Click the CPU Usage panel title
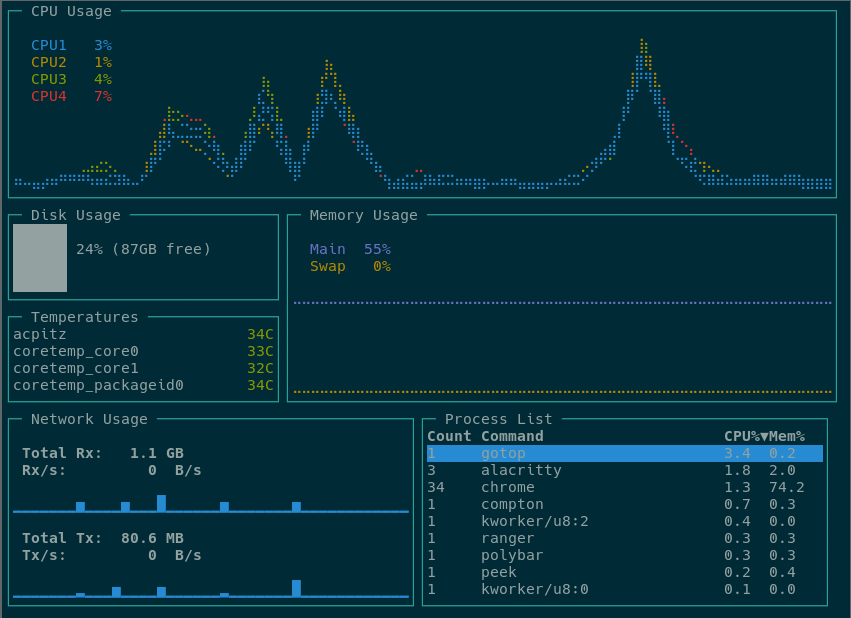The image size is (851, 618). [x=71, y=11]
